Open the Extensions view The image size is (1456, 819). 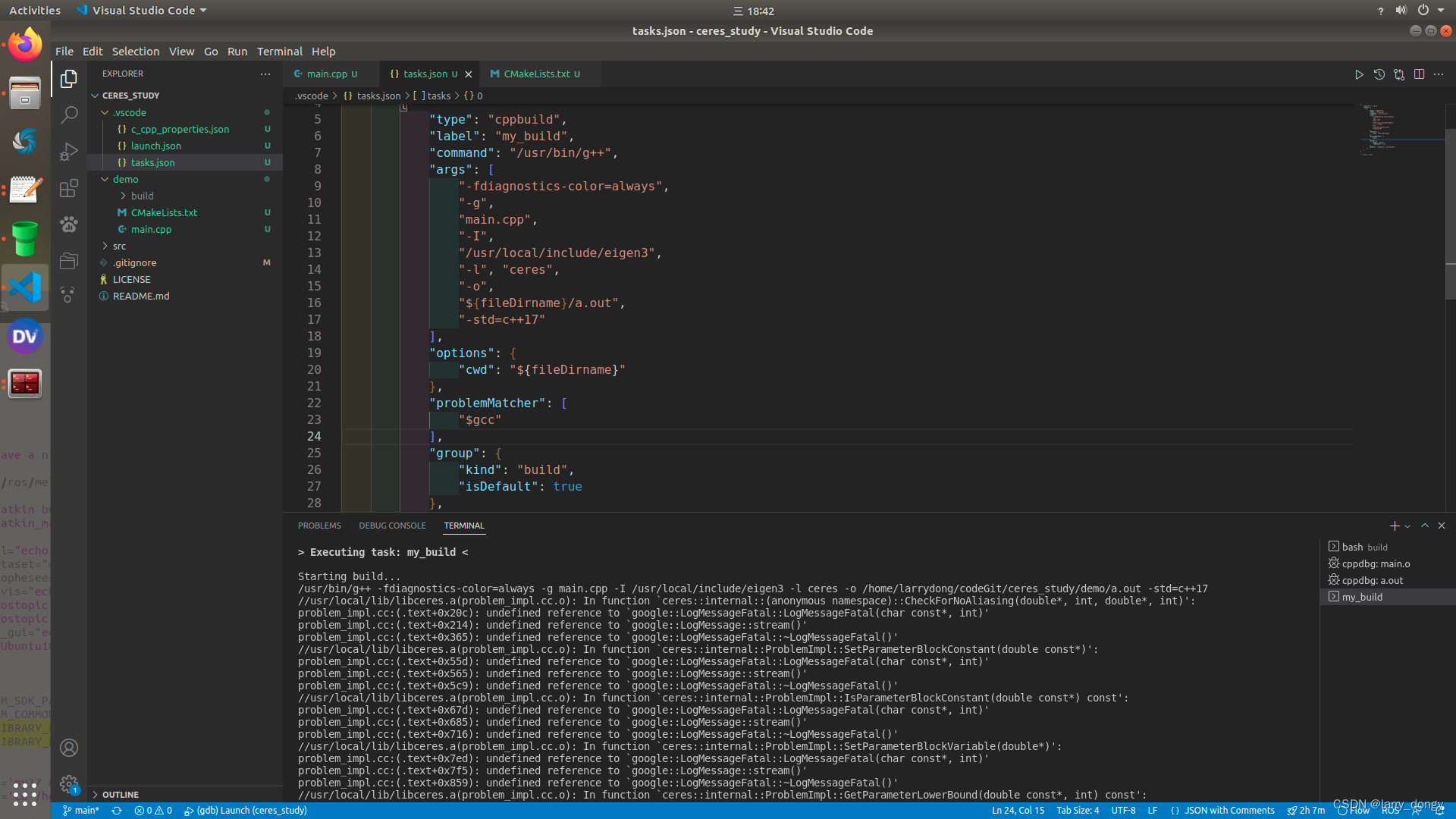pos(69,188)
